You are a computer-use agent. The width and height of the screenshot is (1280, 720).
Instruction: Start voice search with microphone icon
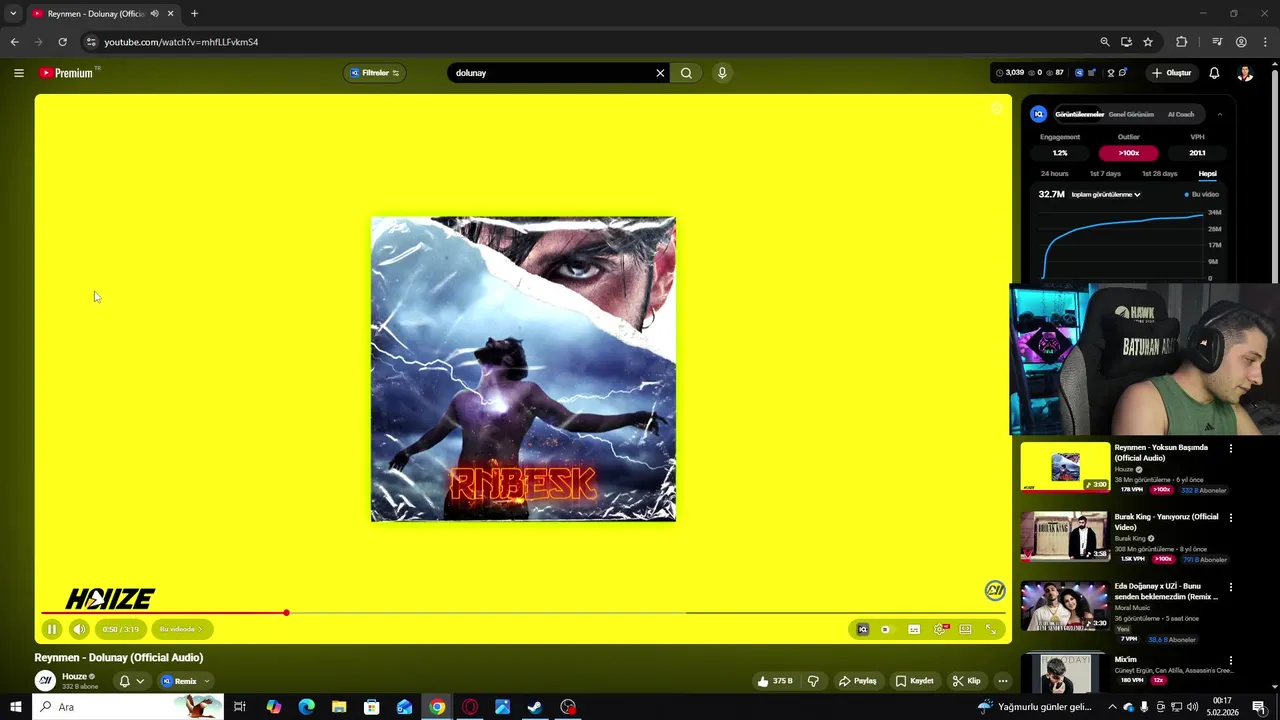722,73
